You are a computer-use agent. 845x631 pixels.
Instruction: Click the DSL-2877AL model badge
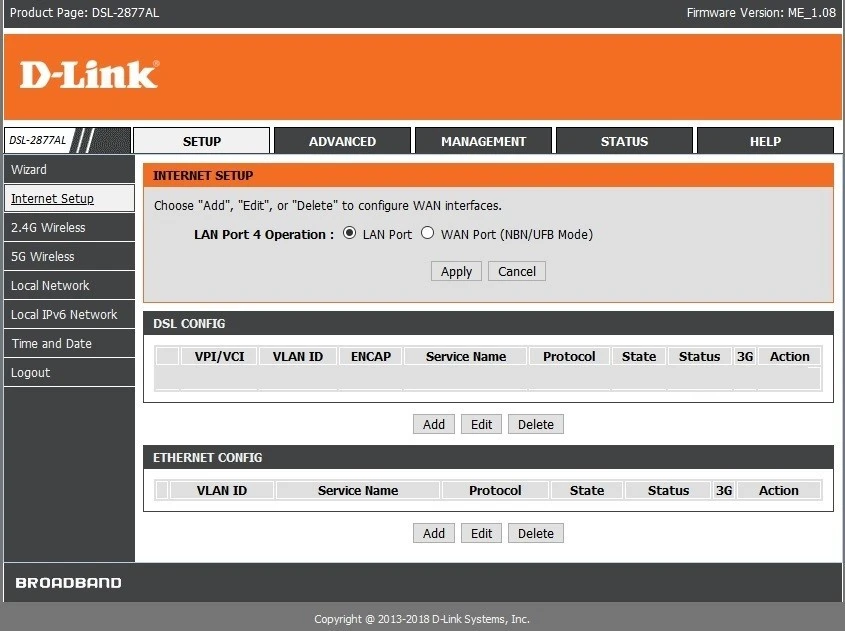38,140
